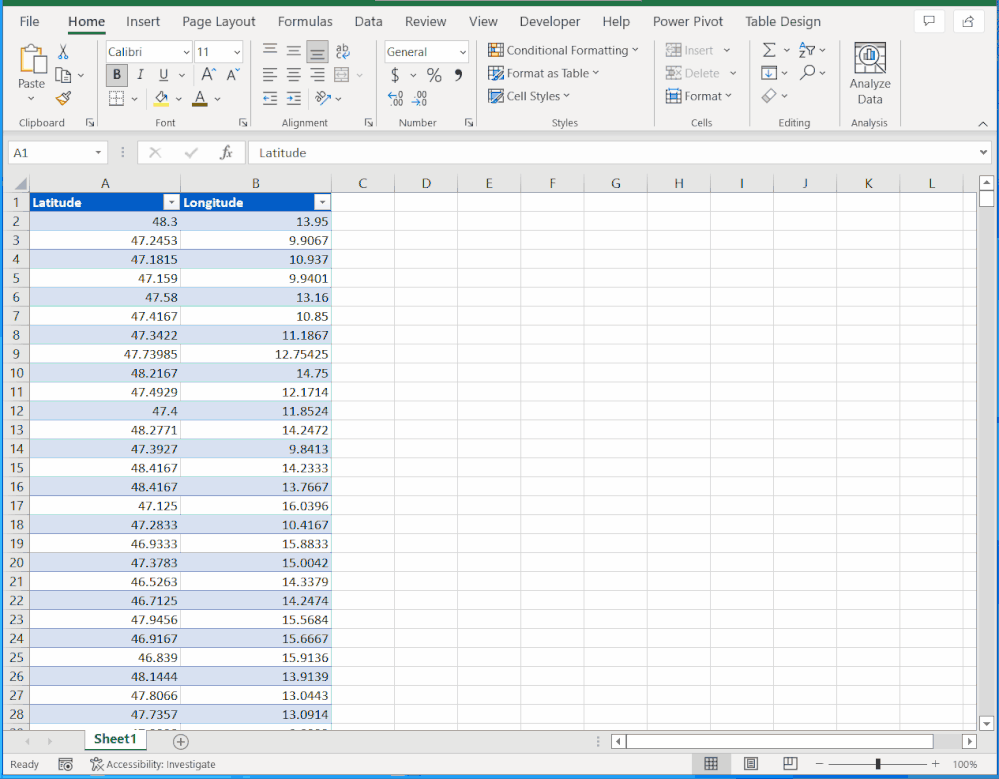The image size is (999, 779).
Task: Toggle Underline formatting
Action: [164, 75]
